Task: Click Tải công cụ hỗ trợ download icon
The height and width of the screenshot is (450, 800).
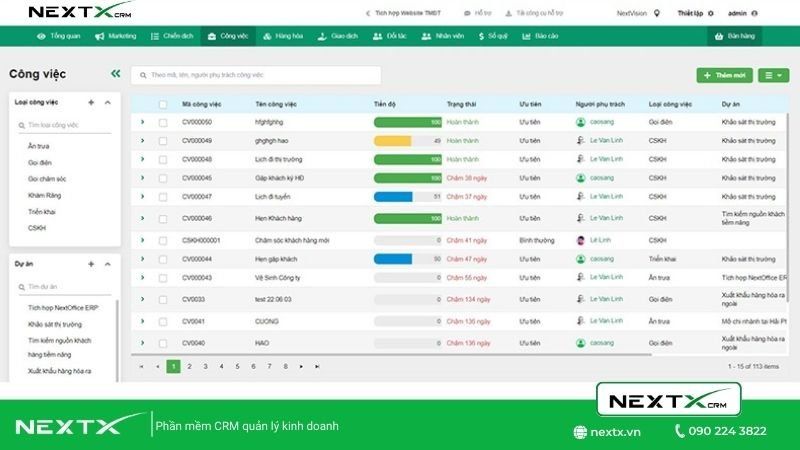Action: [508, 13]
